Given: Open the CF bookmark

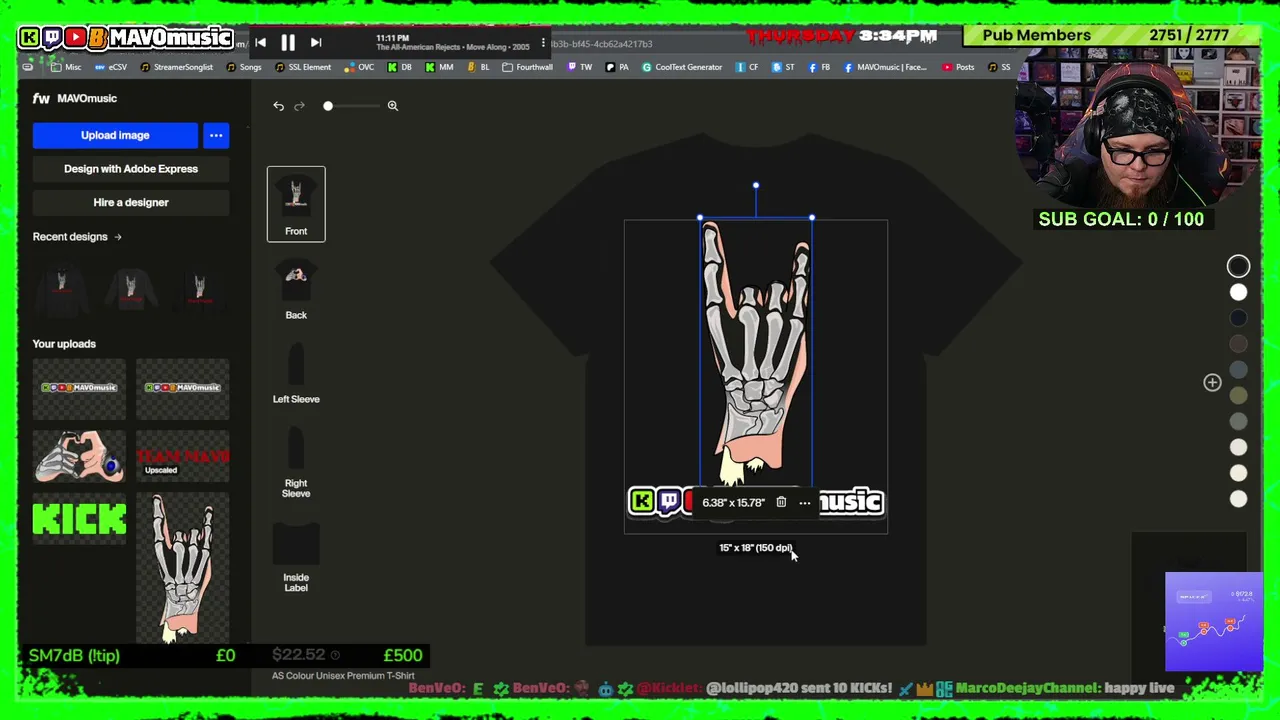Looking at the screenshot, I should click(x=746, y=67).
